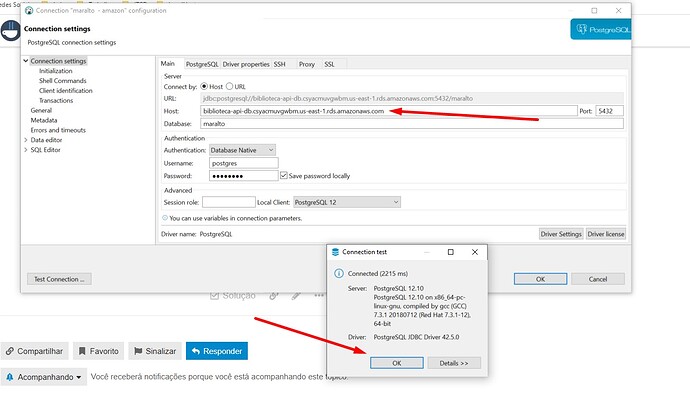Click OK in the connection settings window
Image resolution: width=690 pixels, height=401 pixels.
540,279
